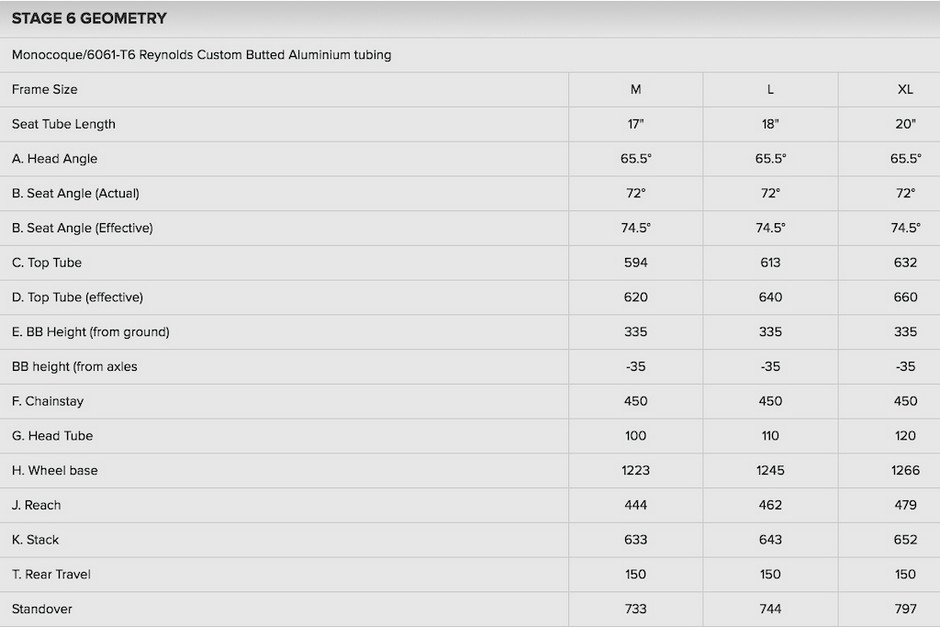Click the A. Head Angle row label
This screenshot has height=627, width=940.
click(55, 159)
